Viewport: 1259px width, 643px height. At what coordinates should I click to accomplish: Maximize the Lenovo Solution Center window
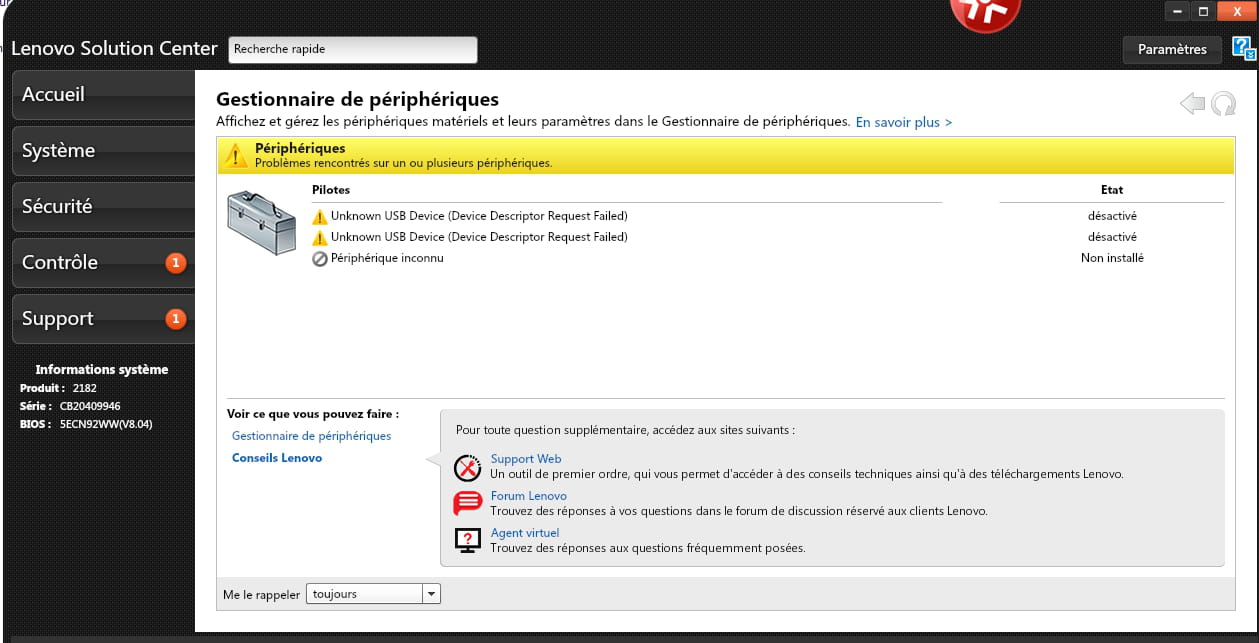tap(1203, 11)
